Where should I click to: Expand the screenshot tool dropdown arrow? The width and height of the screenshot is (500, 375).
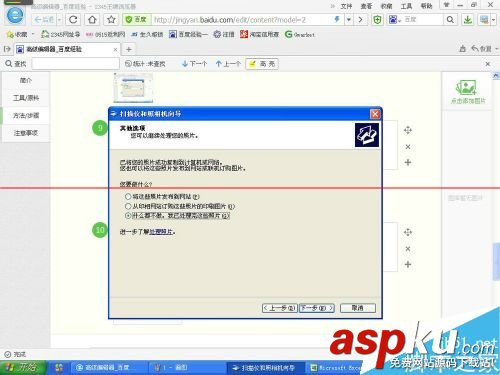pyautogui.click(x=494, y=20)
